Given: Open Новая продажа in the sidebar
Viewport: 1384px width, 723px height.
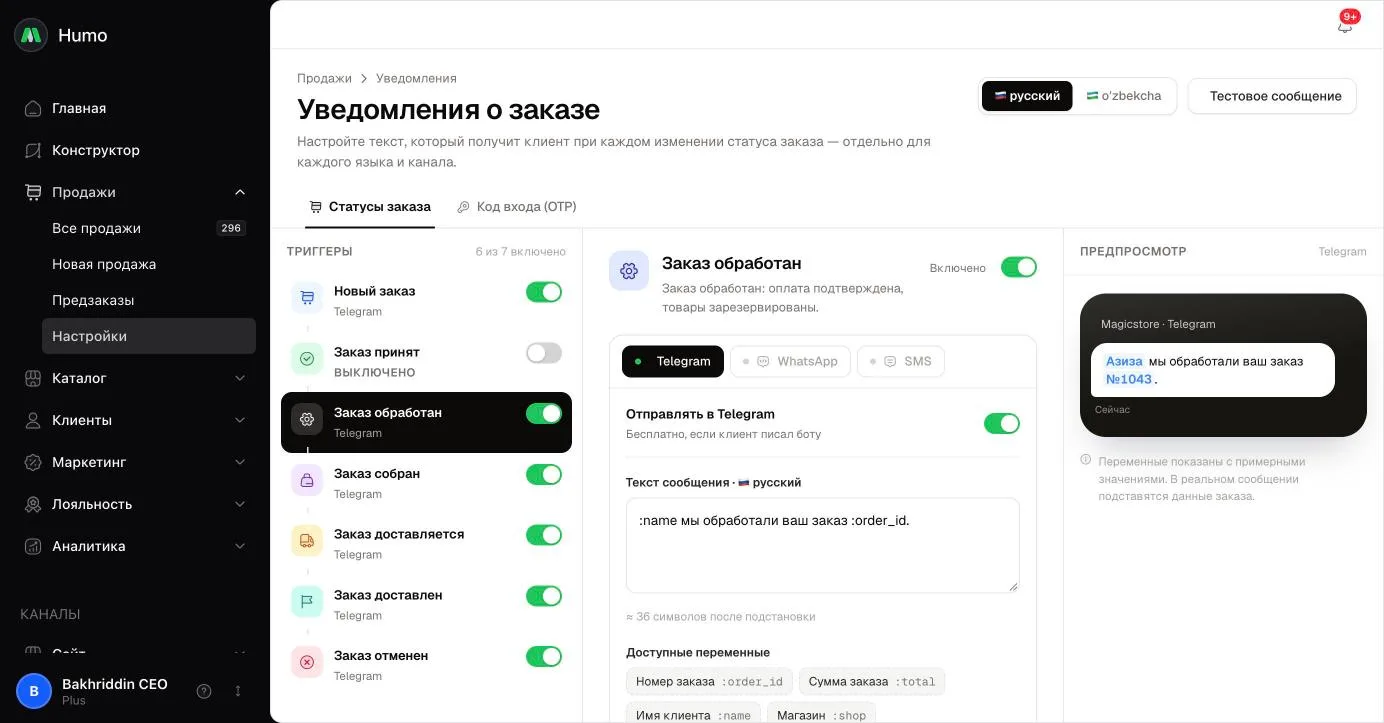Looking at the screenshot, I should [149, 264].
